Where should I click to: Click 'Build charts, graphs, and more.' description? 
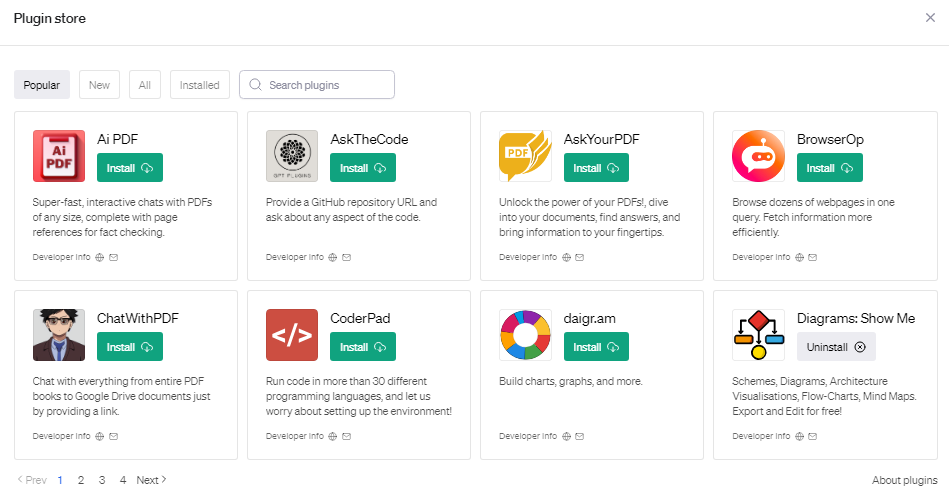(571, 381)
